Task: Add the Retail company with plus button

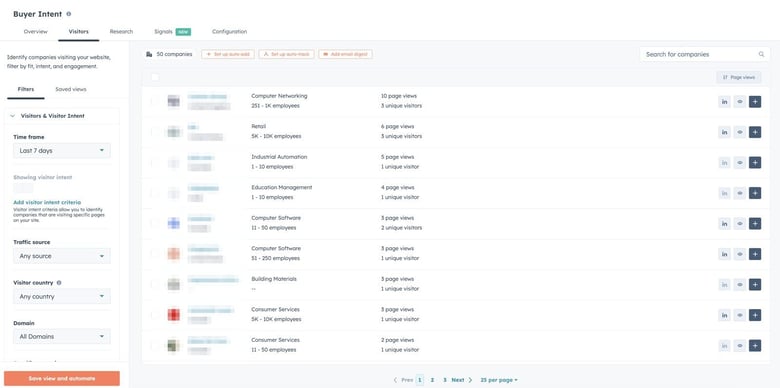Action: coord(755,132)
